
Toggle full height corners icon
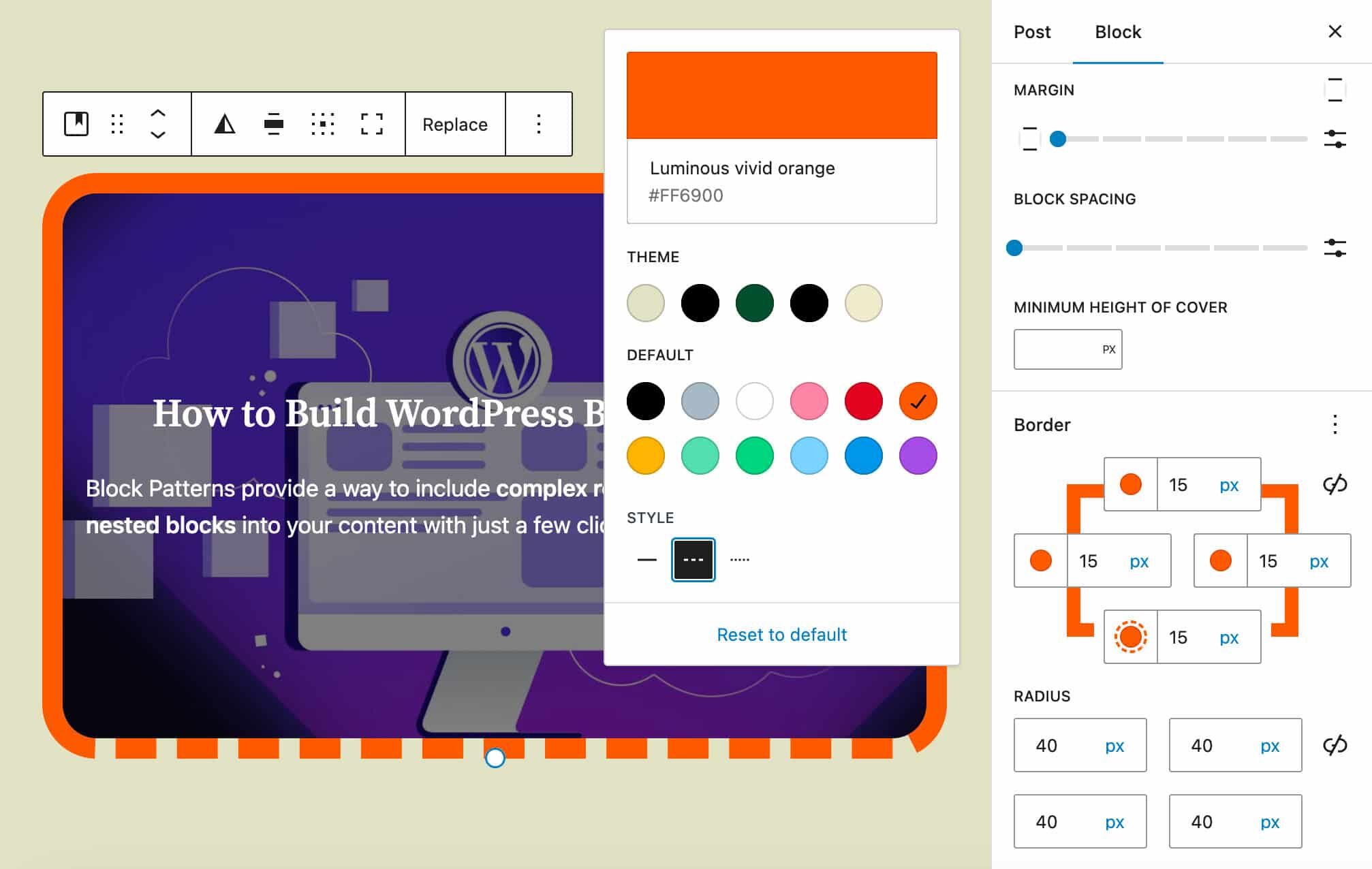[x=371, y=124]
